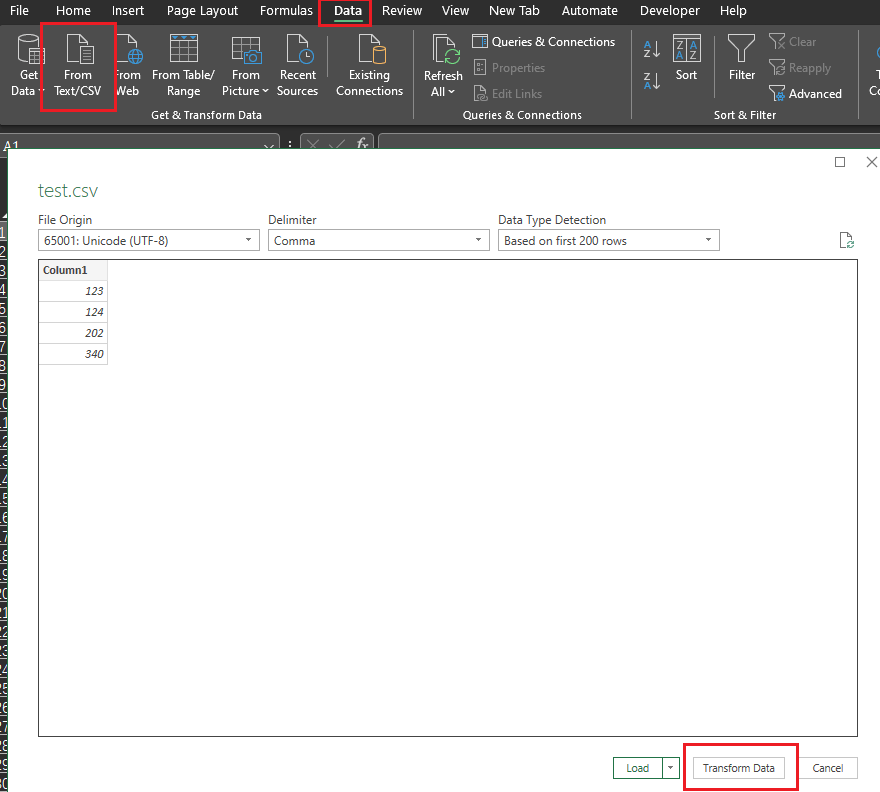Open the Delimiter dropdown set to Comma
The width and height of the screenshot is (880, 792).
[478, 241]
